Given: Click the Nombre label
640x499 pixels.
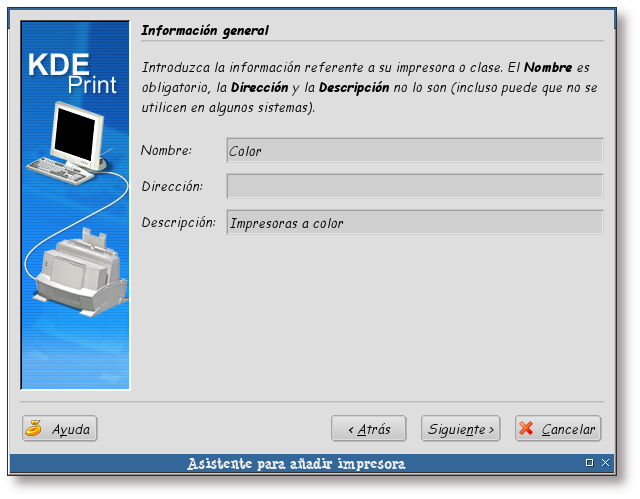Looking at the screenshot, I should [166, 150].
